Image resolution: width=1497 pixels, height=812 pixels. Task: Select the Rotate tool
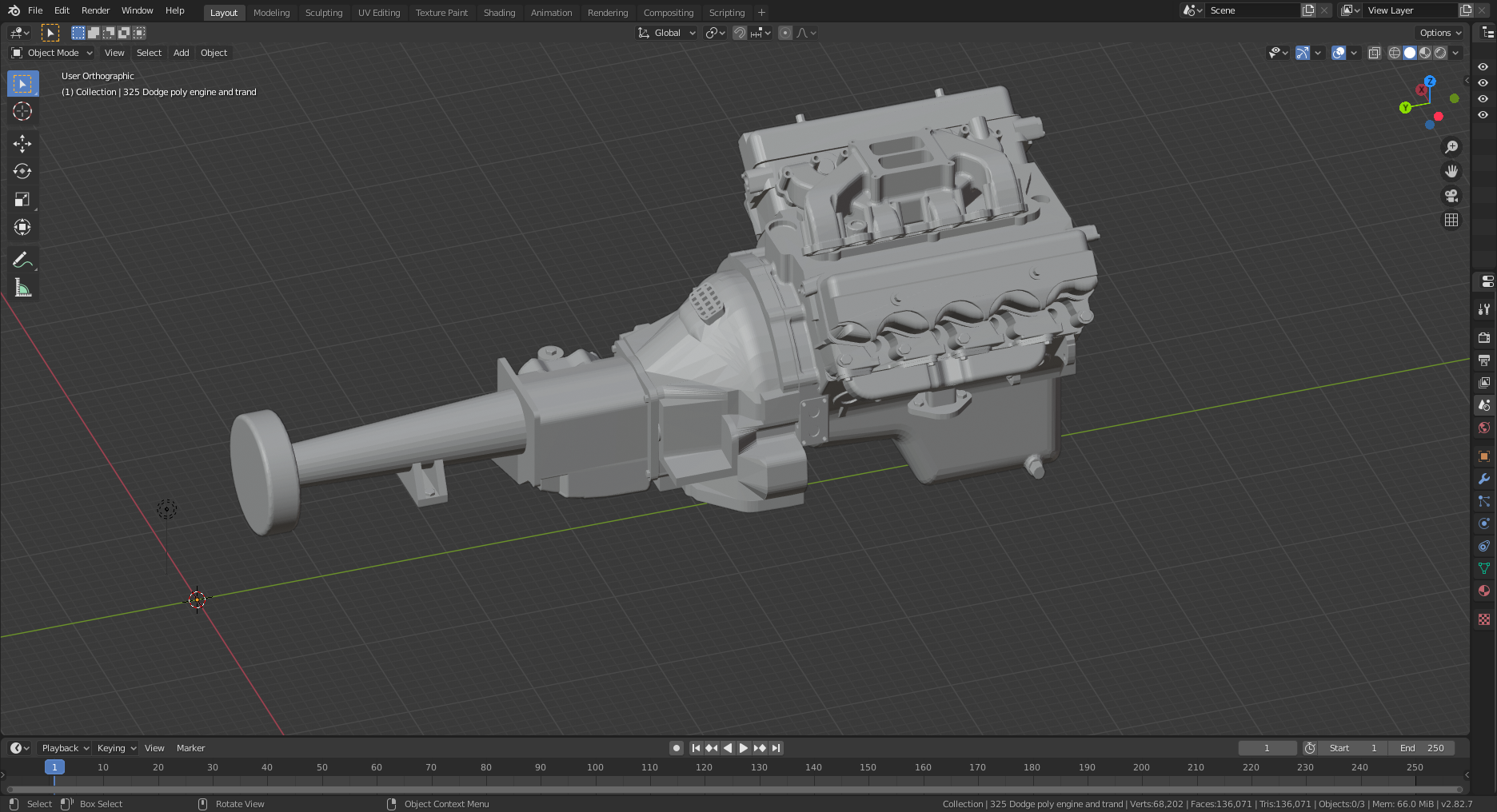click(x=22, y=171)
